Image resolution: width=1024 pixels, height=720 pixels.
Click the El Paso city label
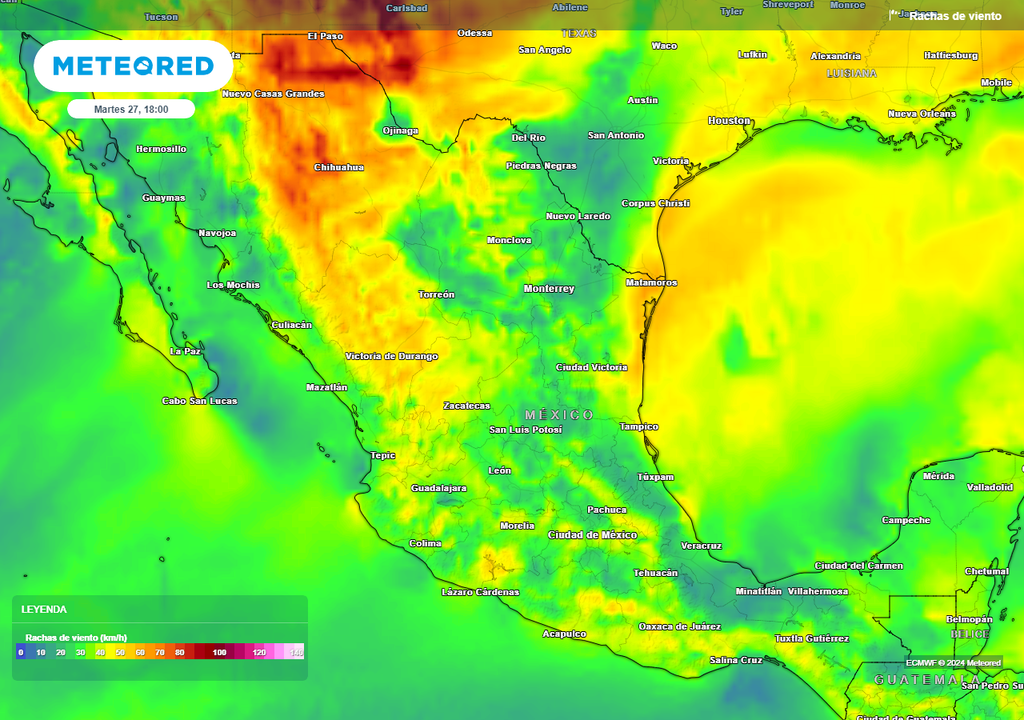[327, 35]
